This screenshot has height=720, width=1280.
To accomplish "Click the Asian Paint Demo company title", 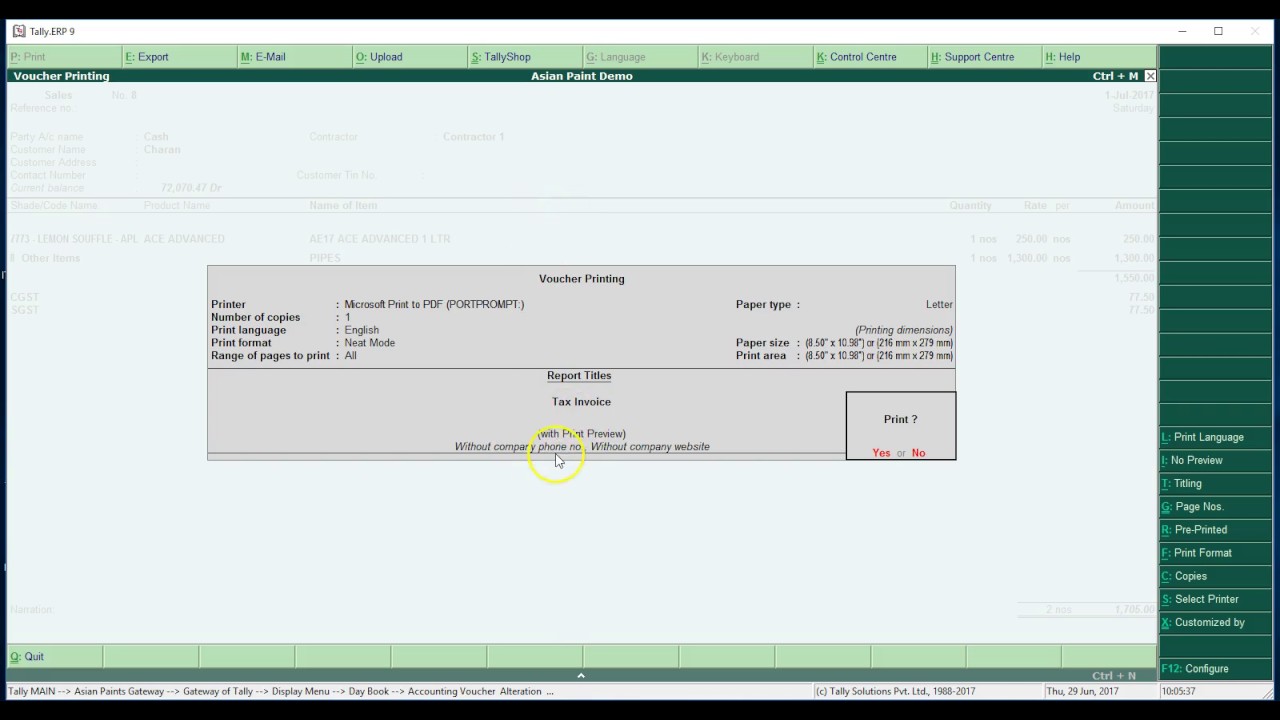I will (582, 76).
